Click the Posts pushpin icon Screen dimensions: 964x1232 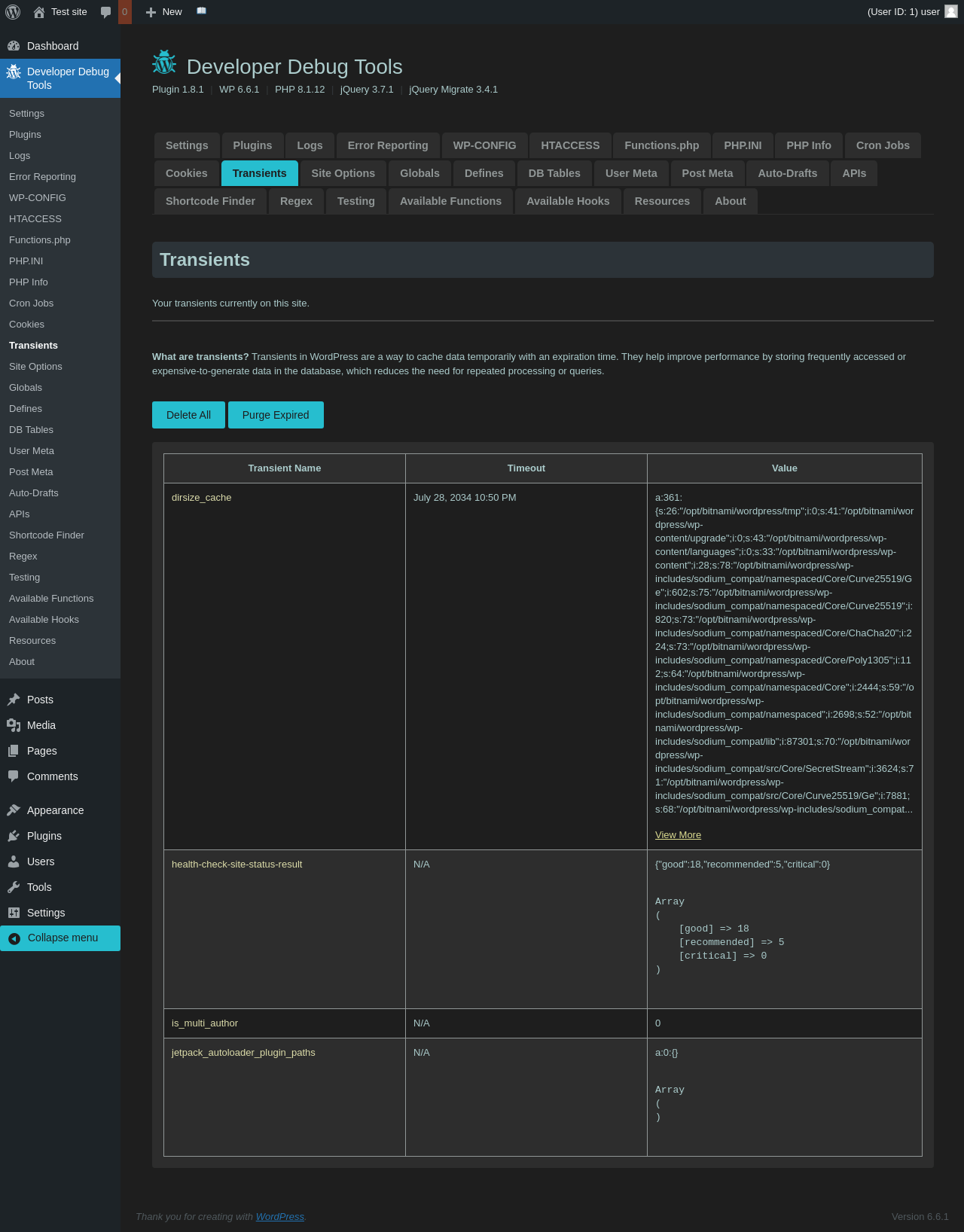14,700
